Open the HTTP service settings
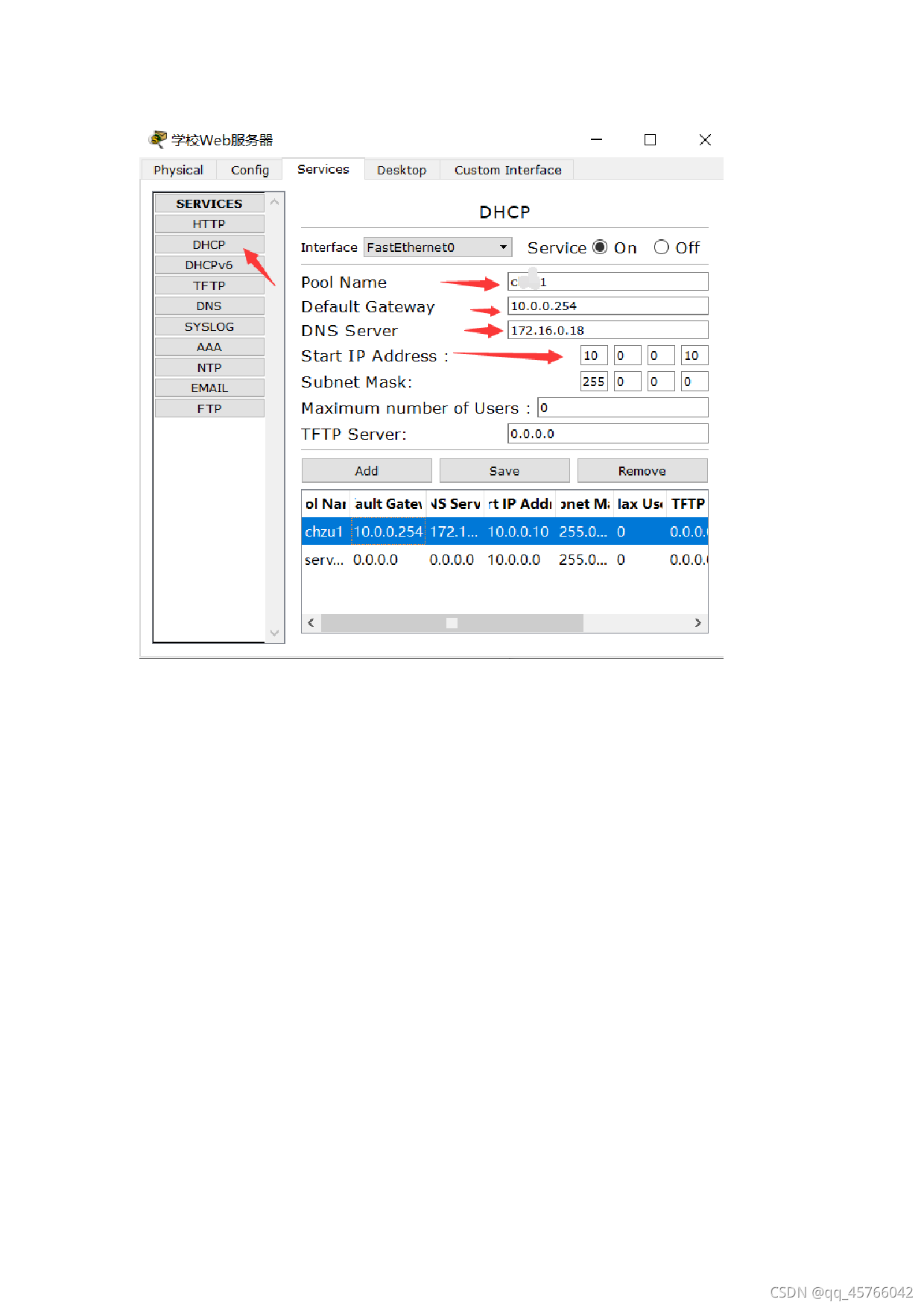The height and width of the screenshot is (1308, 924). click(x=209, y=224)
